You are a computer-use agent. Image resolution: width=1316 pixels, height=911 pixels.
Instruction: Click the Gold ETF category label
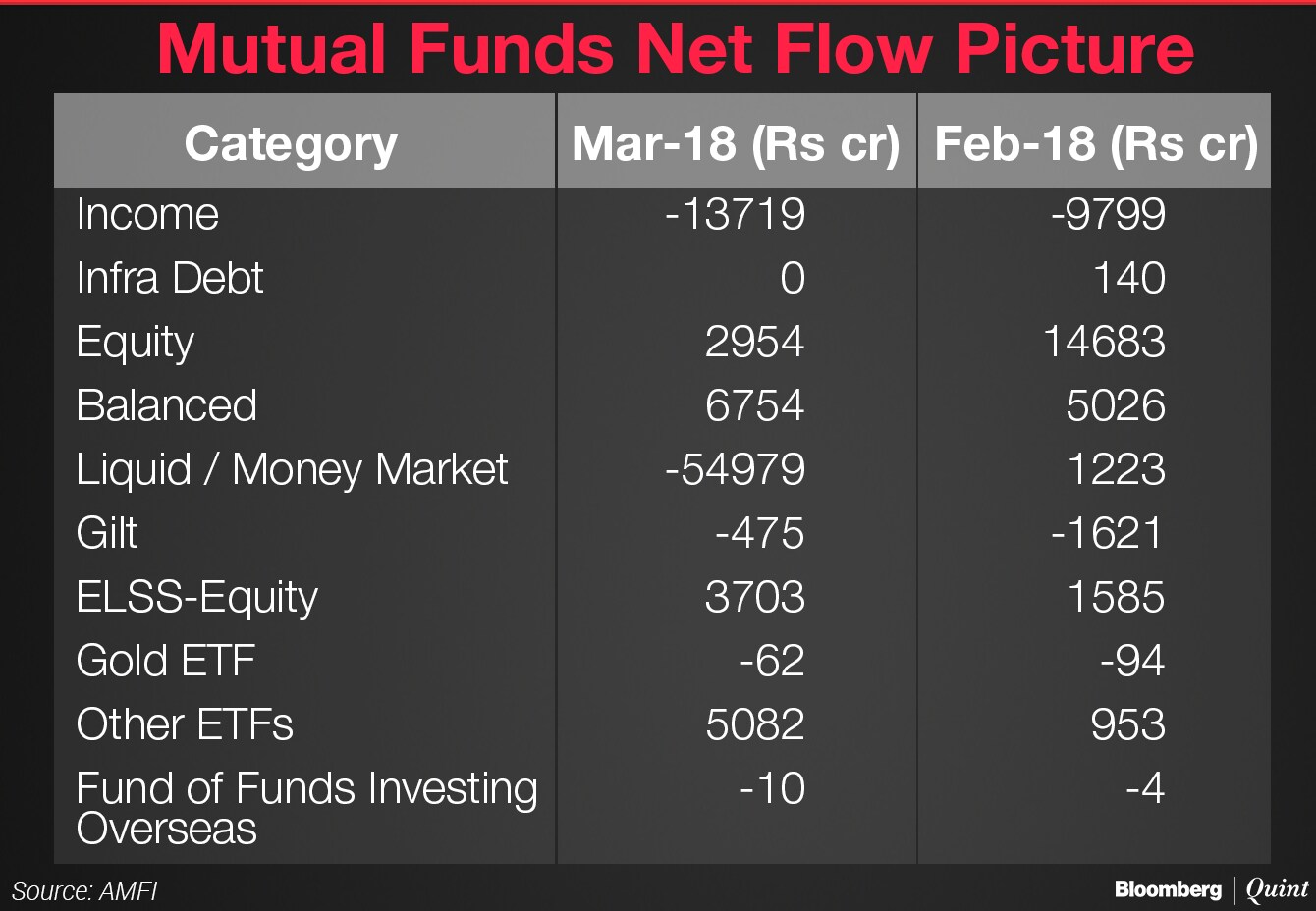coord(166,661)
